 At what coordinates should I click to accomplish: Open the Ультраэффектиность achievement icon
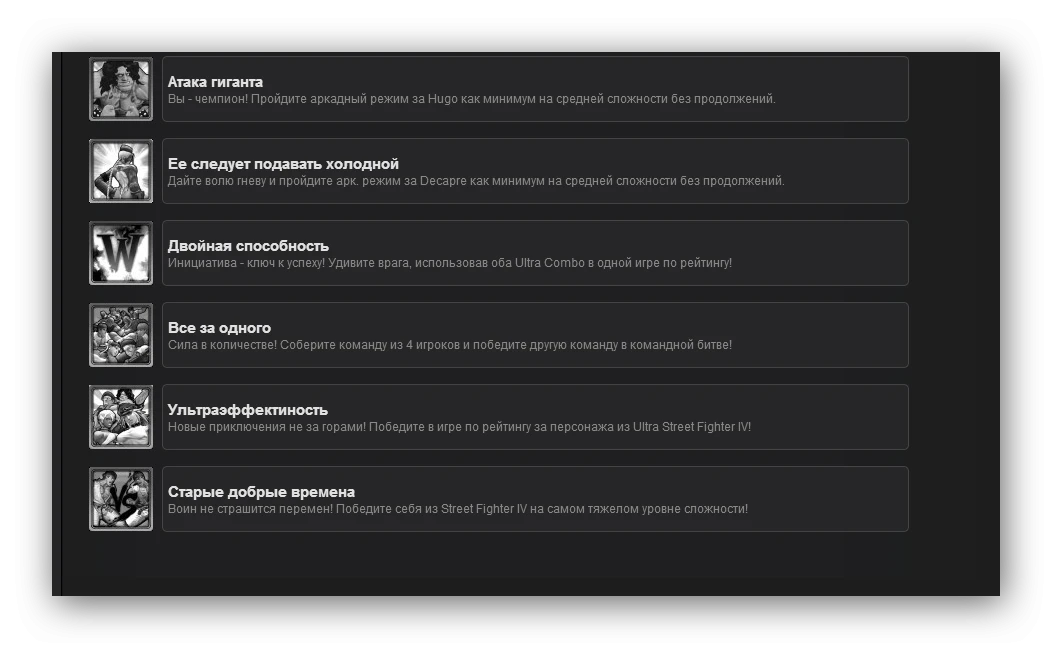click(121, 417)
